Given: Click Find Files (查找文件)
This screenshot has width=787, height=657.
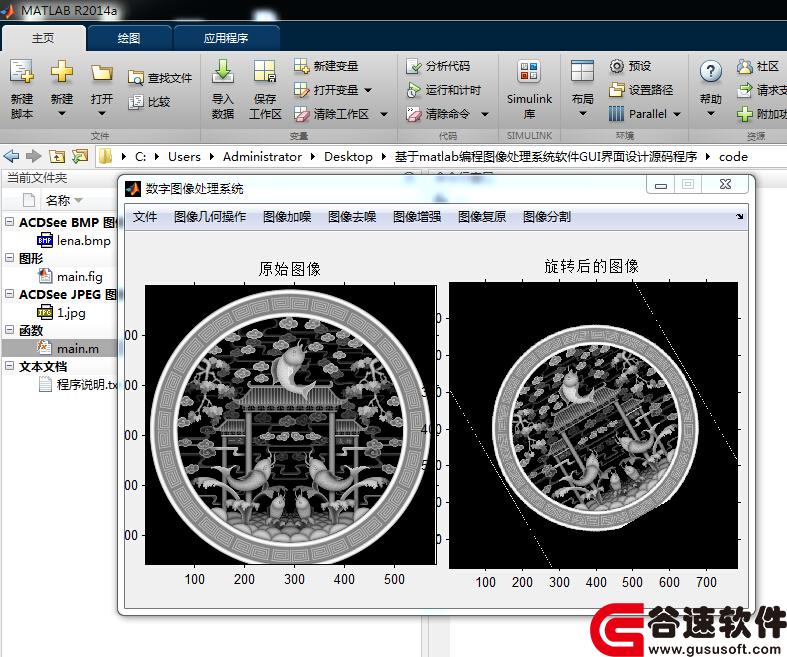Looking at the screenshot, I should (x=160, y=78).
